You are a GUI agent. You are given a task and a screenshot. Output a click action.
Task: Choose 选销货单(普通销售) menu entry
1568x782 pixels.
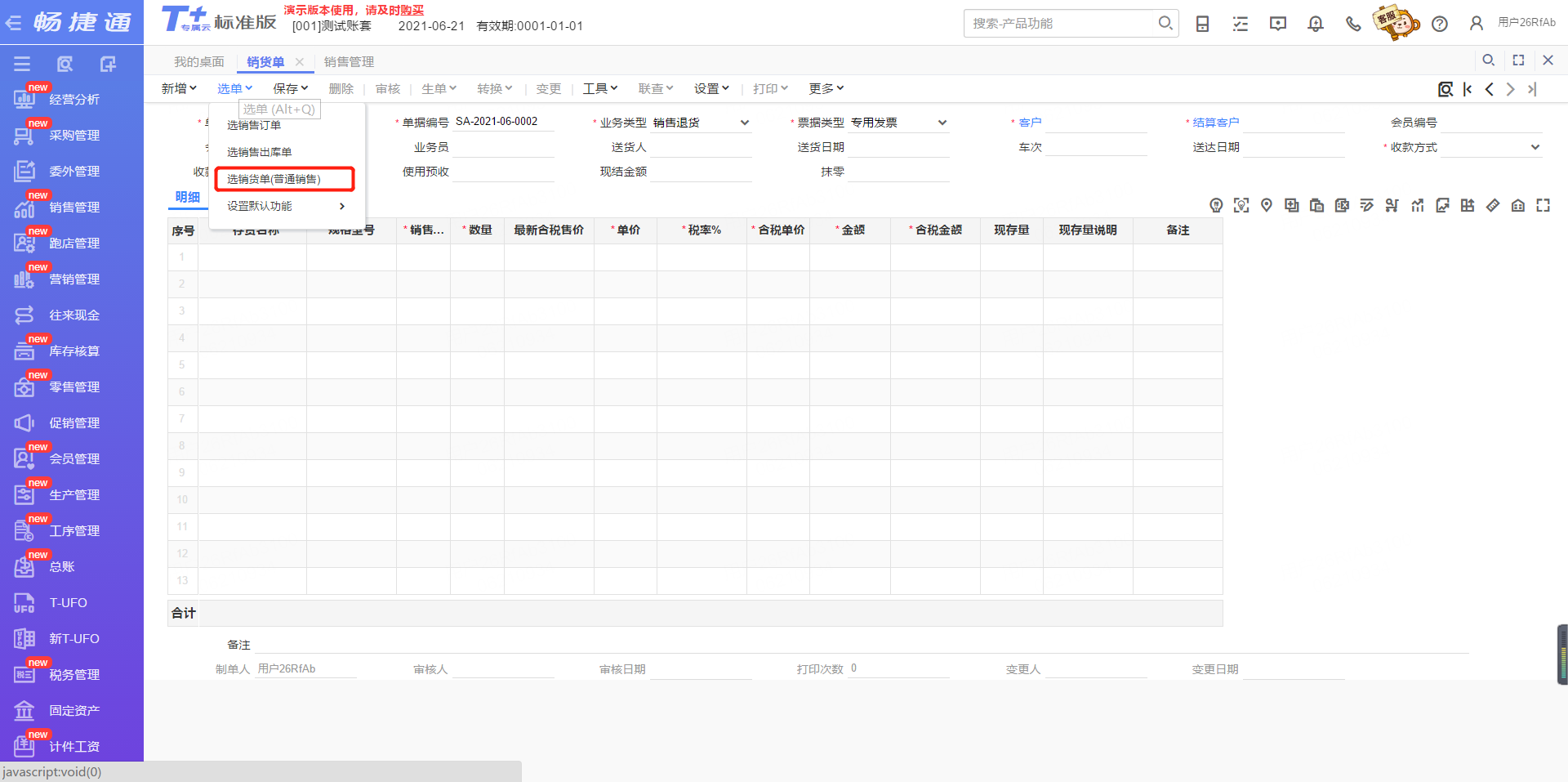click(x=284, y=179)
